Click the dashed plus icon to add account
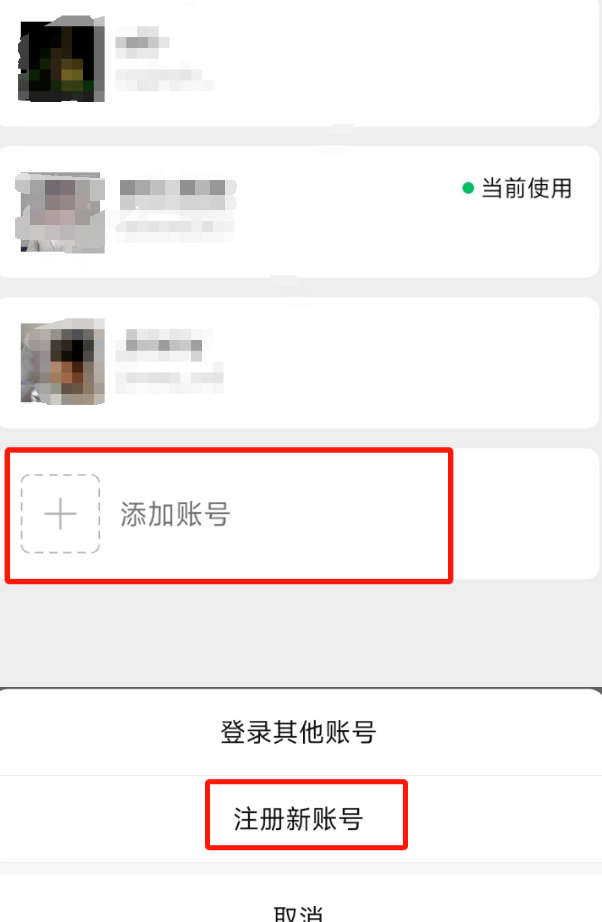Image resolution: width=602 pixels, height=922 pixels. [x=61, y=514]
